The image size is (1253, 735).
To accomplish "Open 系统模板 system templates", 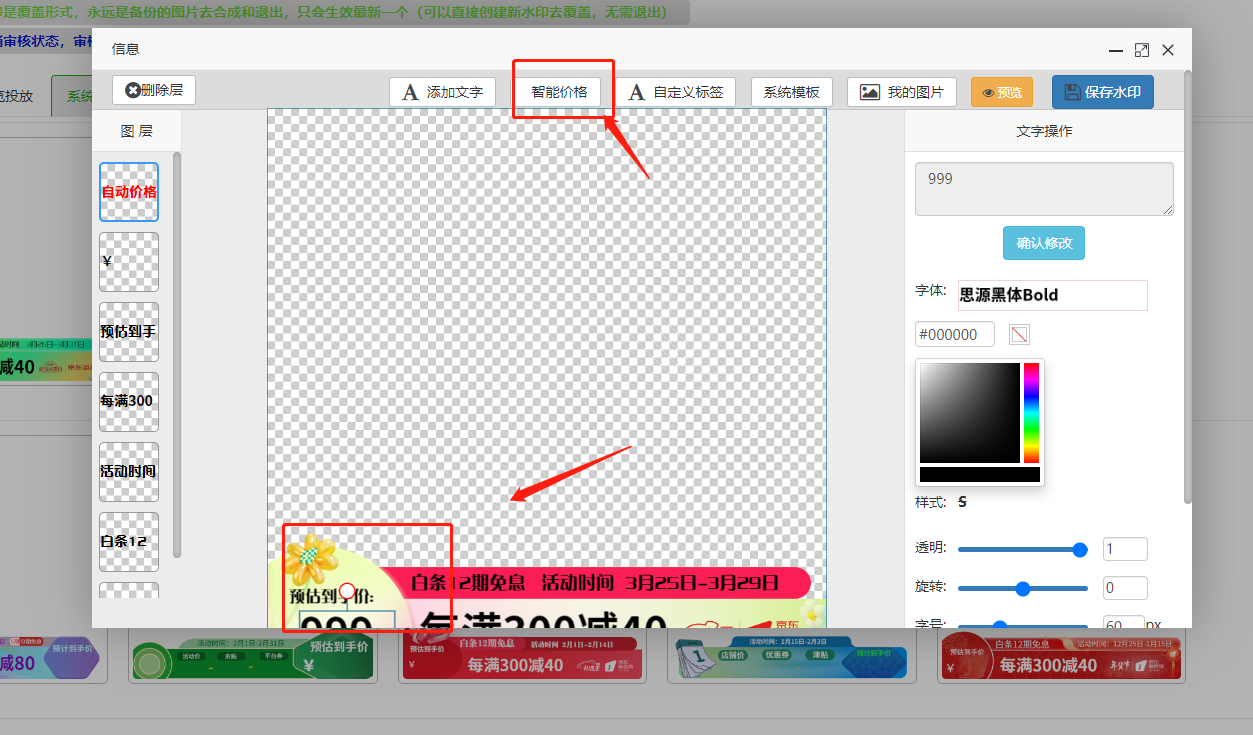I will point(791,92).
